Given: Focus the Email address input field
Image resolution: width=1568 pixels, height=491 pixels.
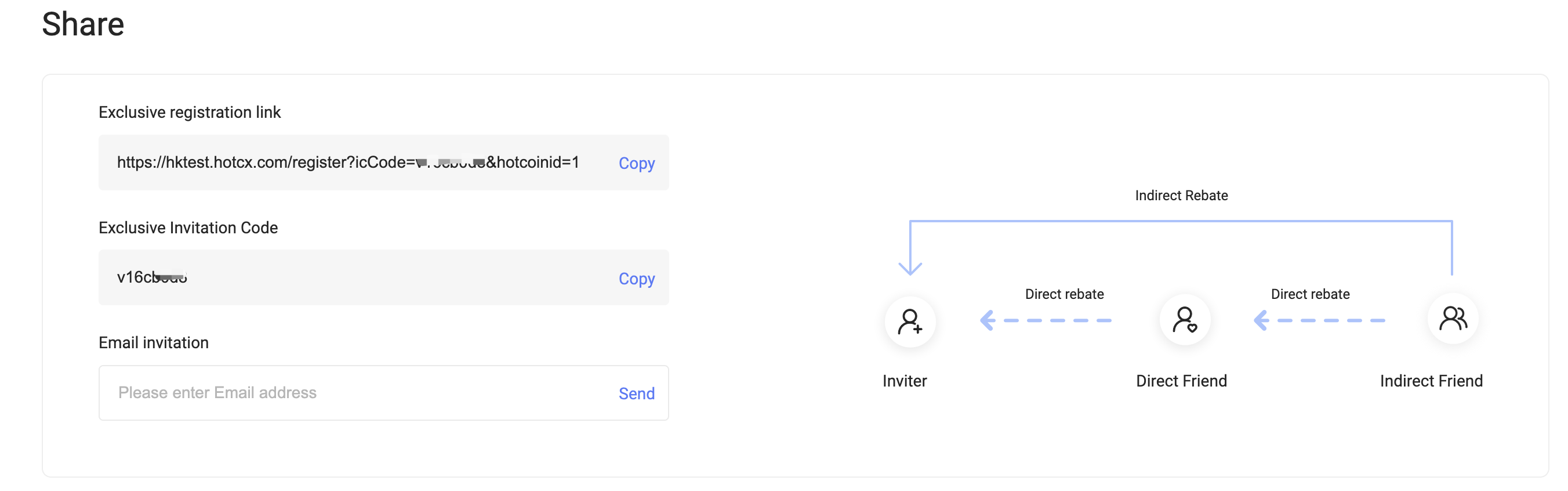Looking at the screenshot, I should (x=383, y=393).
